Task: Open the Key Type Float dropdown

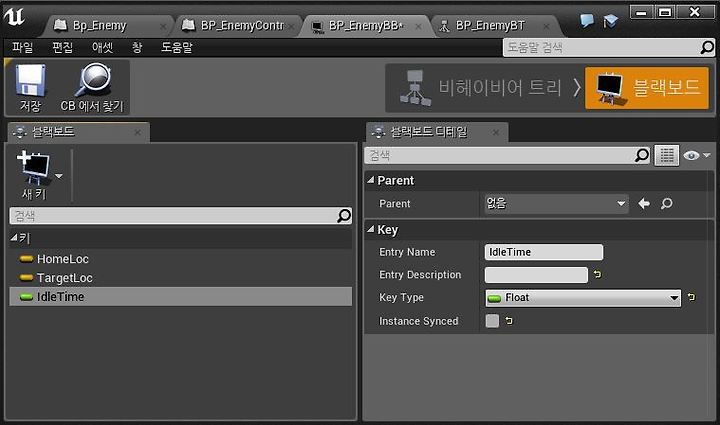Action: coord(583,298)
